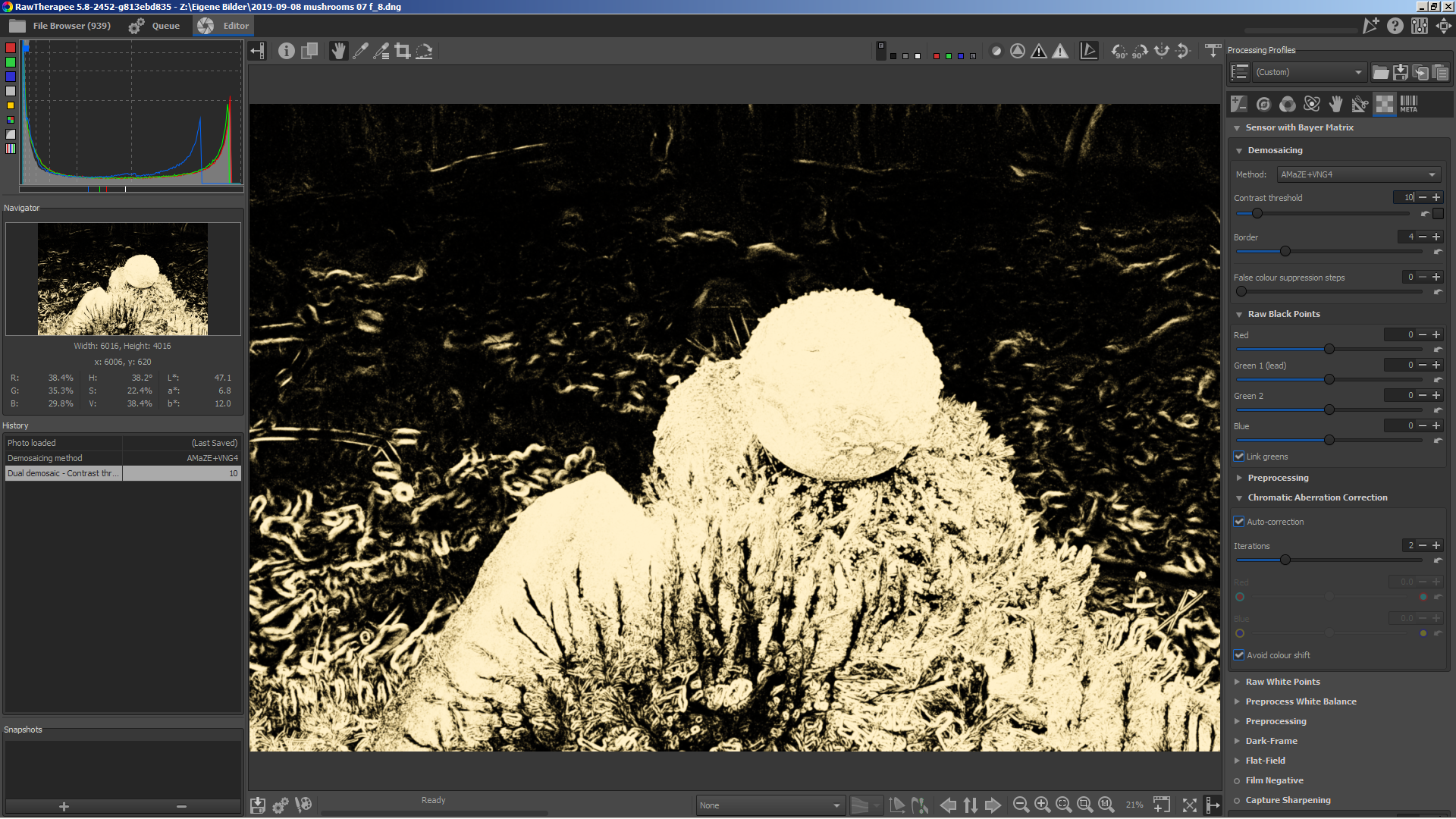Expand the Raw White Points section
Screen dimensions: 1456x819
tap(1282, 682)
